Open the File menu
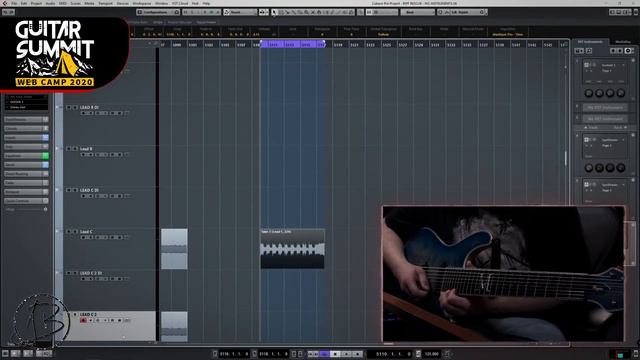 (14, 3)
